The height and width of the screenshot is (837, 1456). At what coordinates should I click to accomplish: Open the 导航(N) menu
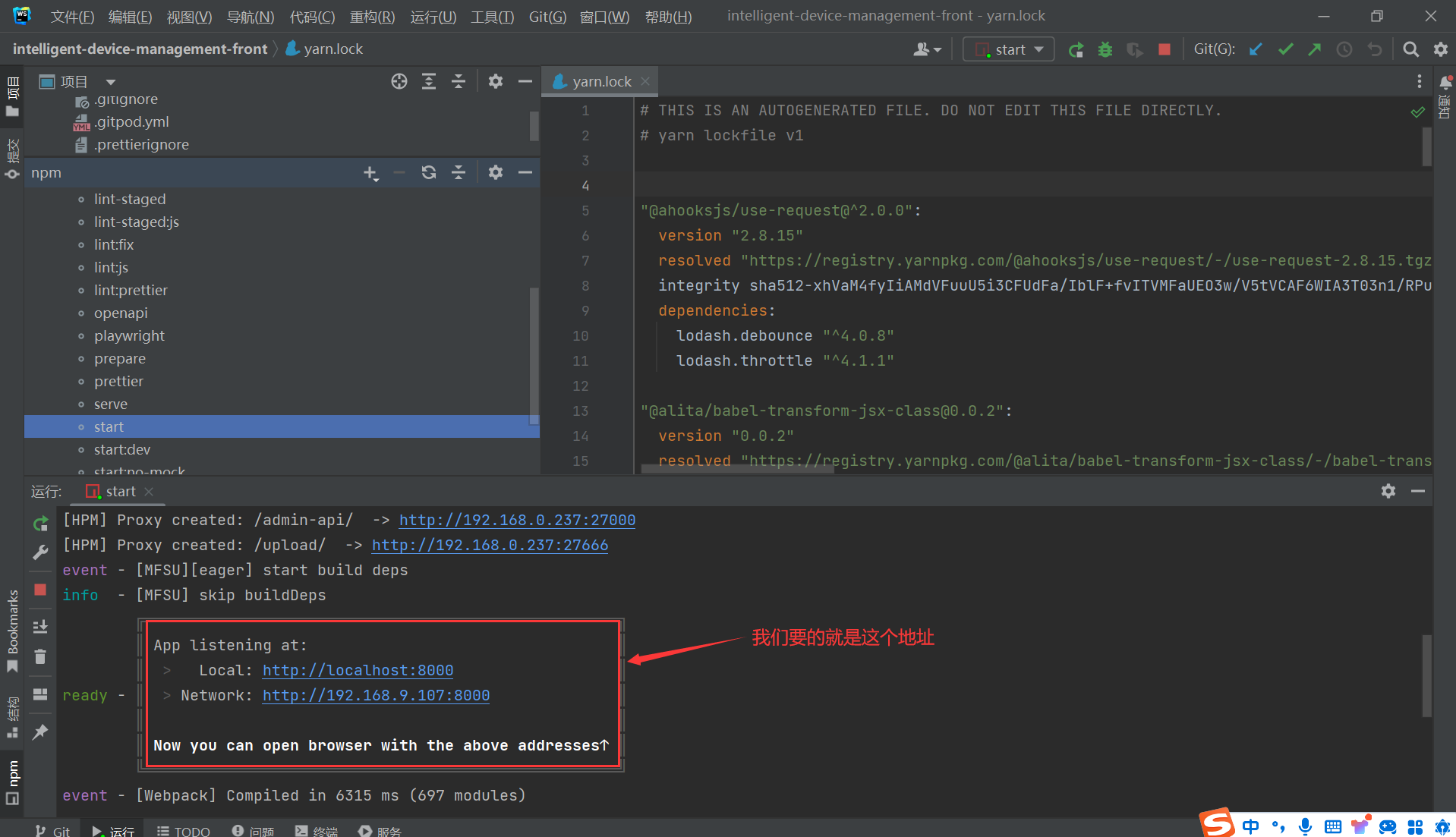(x=251, y=17)
